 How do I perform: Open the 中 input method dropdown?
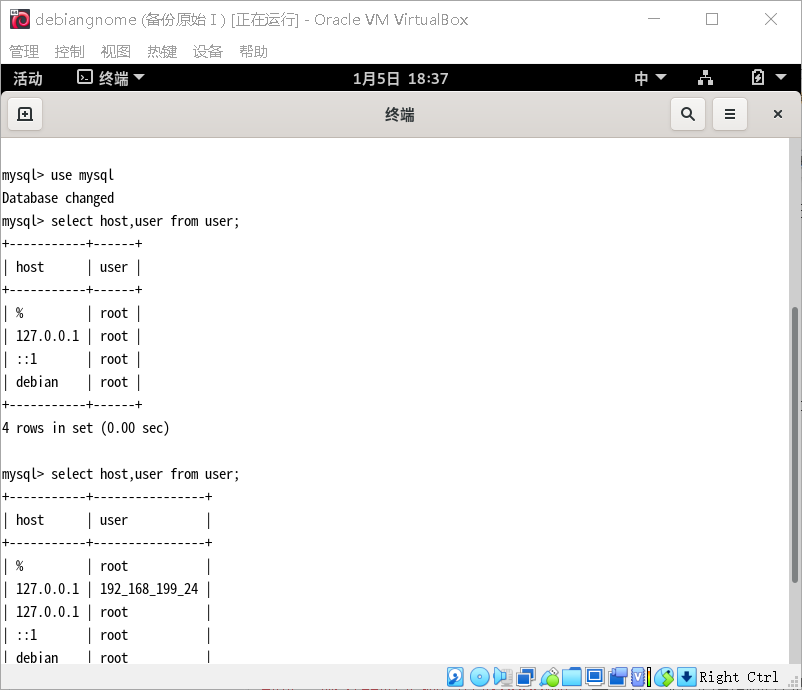pos(650,78)
